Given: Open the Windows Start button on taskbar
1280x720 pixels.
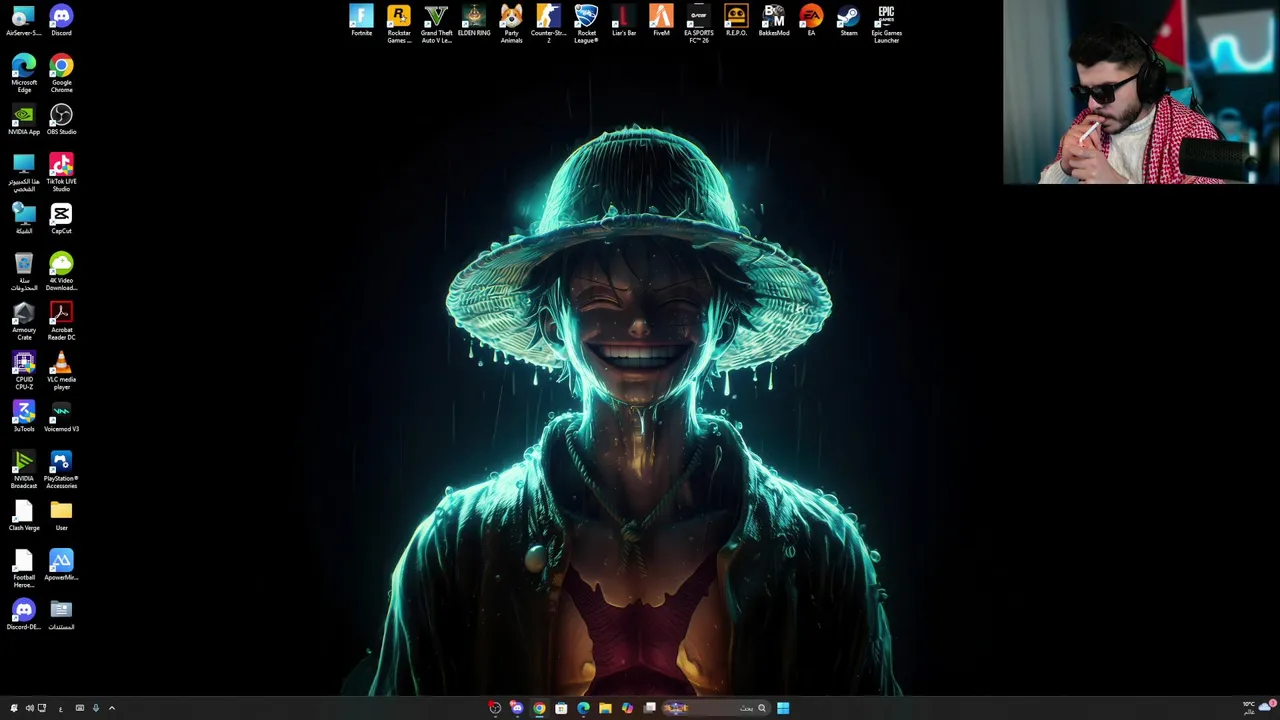Looking at the screenshot, I should tap(783, 708).
